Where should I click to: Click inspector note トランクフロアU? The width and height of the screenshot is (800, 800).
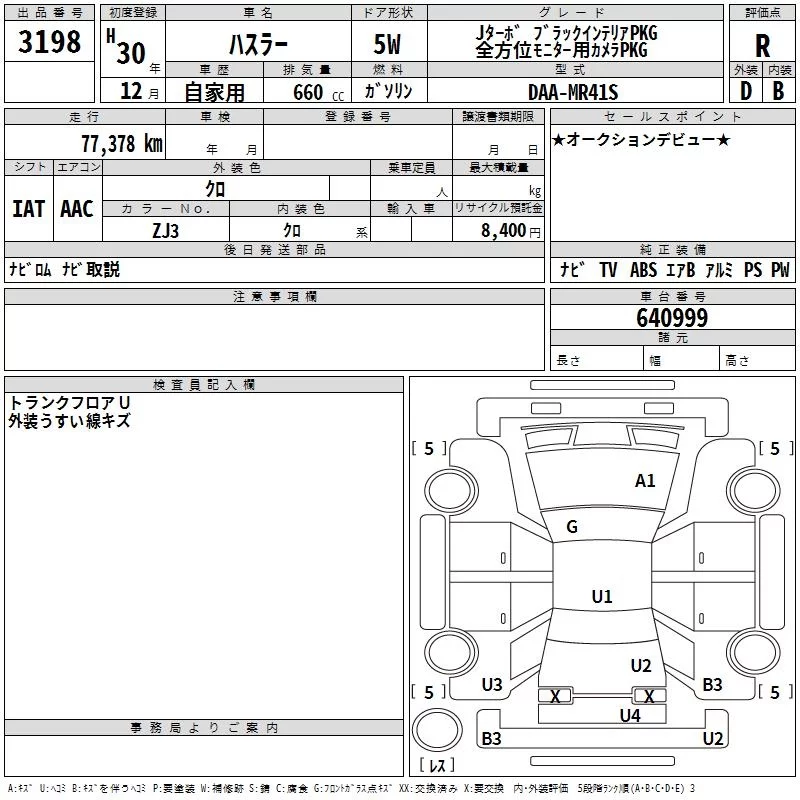tap(69, 403)
